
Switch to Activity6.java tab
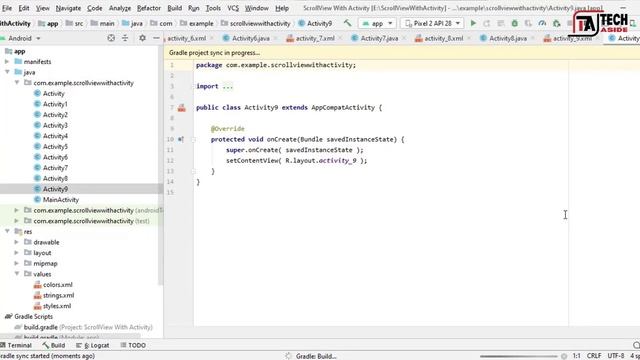click(x=250, y=38)
